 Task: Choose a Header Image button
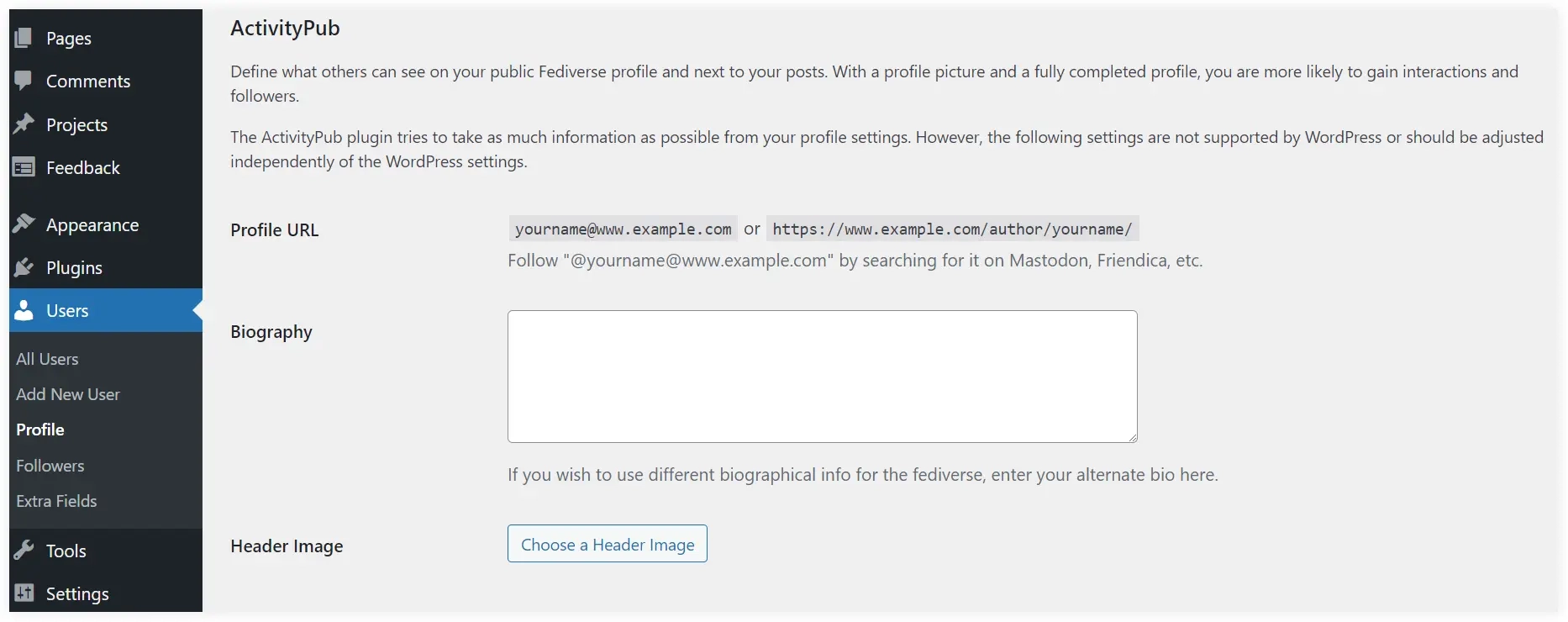[608, 544]
